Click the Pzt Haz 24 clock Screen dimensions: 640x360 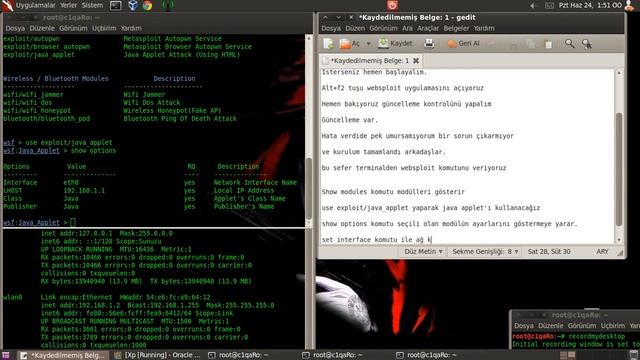[x=590, y=5]
